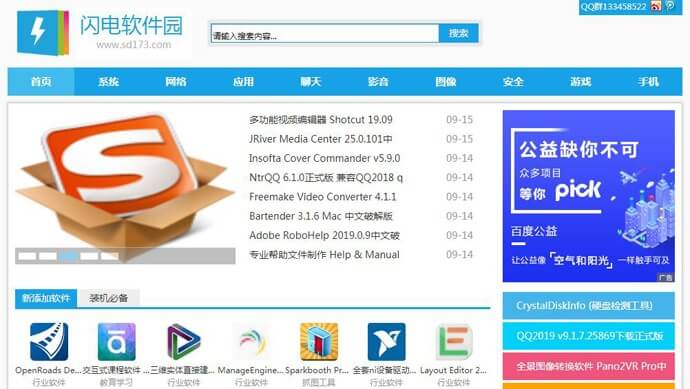Open the QQ2019 v9.1.7.25869 download banner
This screenshot has height=389, width=690.
point(588,336)
